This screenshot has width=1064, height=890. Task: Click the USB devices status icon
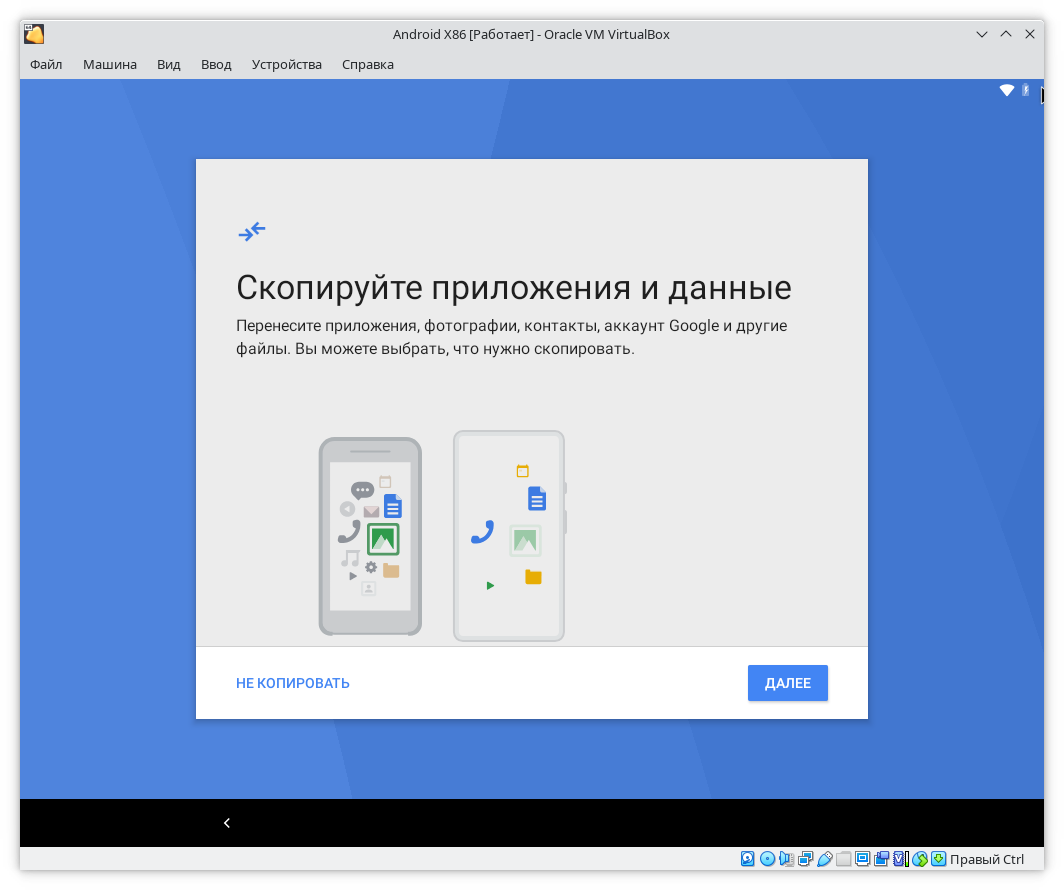pos(824,859)
